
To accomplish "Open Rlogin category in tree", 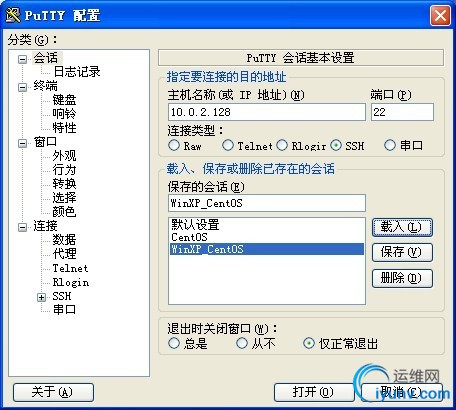I will pos(71,282).
